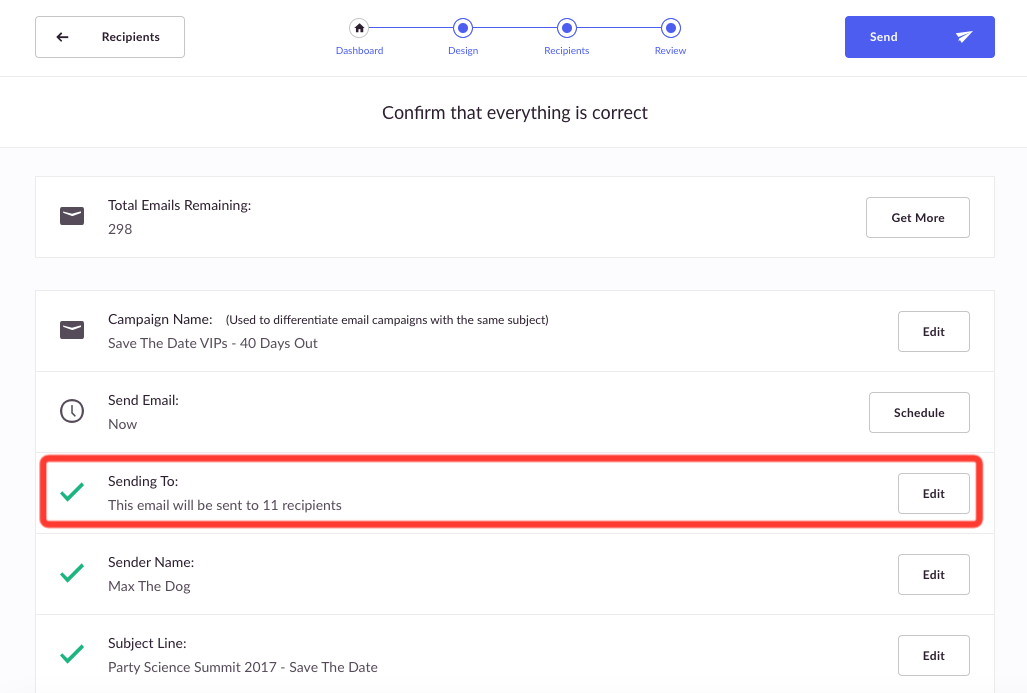Edit the Subject Line
The width and height of the screenshot is (1027, 693).
pyautogui.click(x=933, y=656)
